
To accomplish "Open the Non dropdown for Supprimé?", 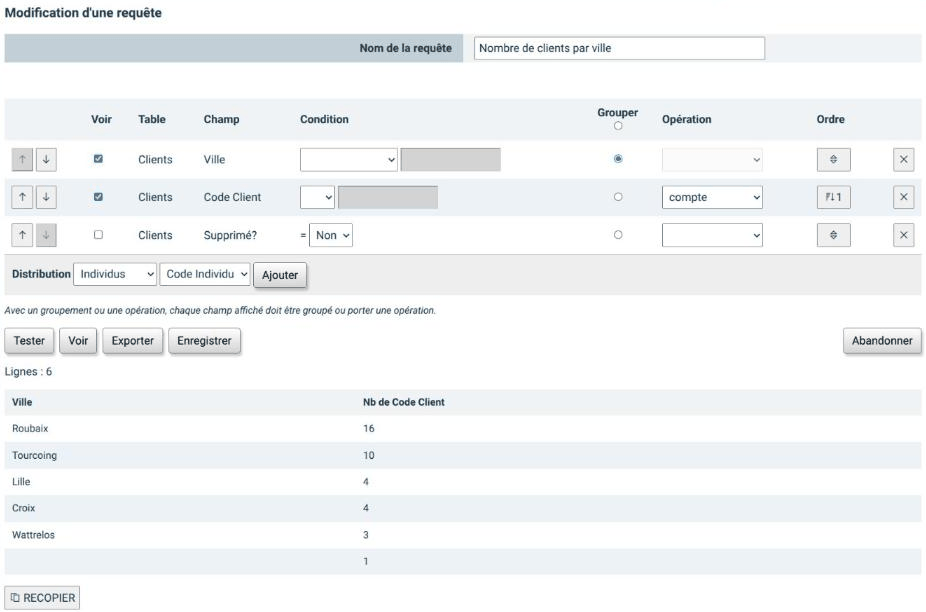I will [x=331, y=235].
